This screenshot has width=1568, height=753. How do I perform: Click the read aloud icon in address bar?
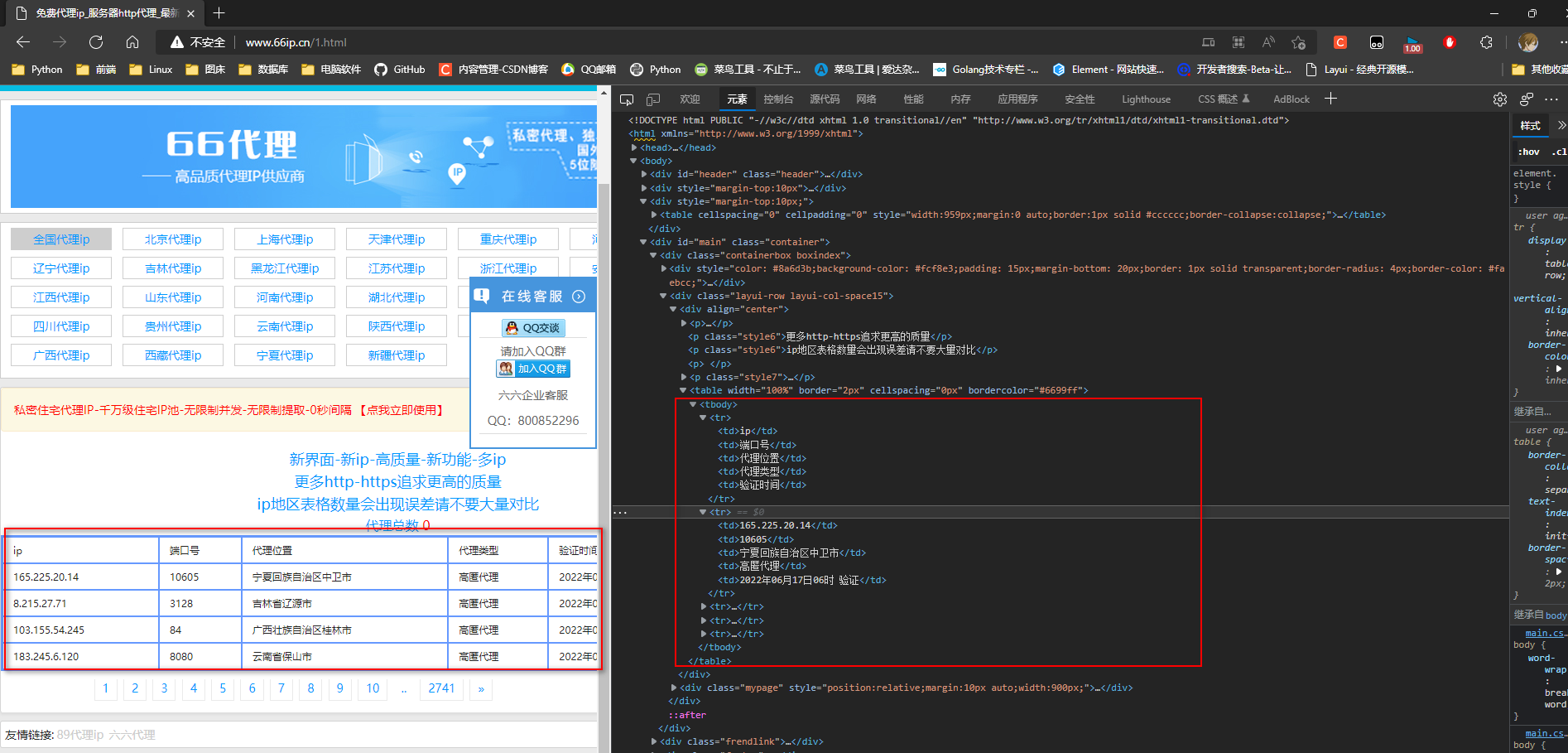coord(1268,42)
